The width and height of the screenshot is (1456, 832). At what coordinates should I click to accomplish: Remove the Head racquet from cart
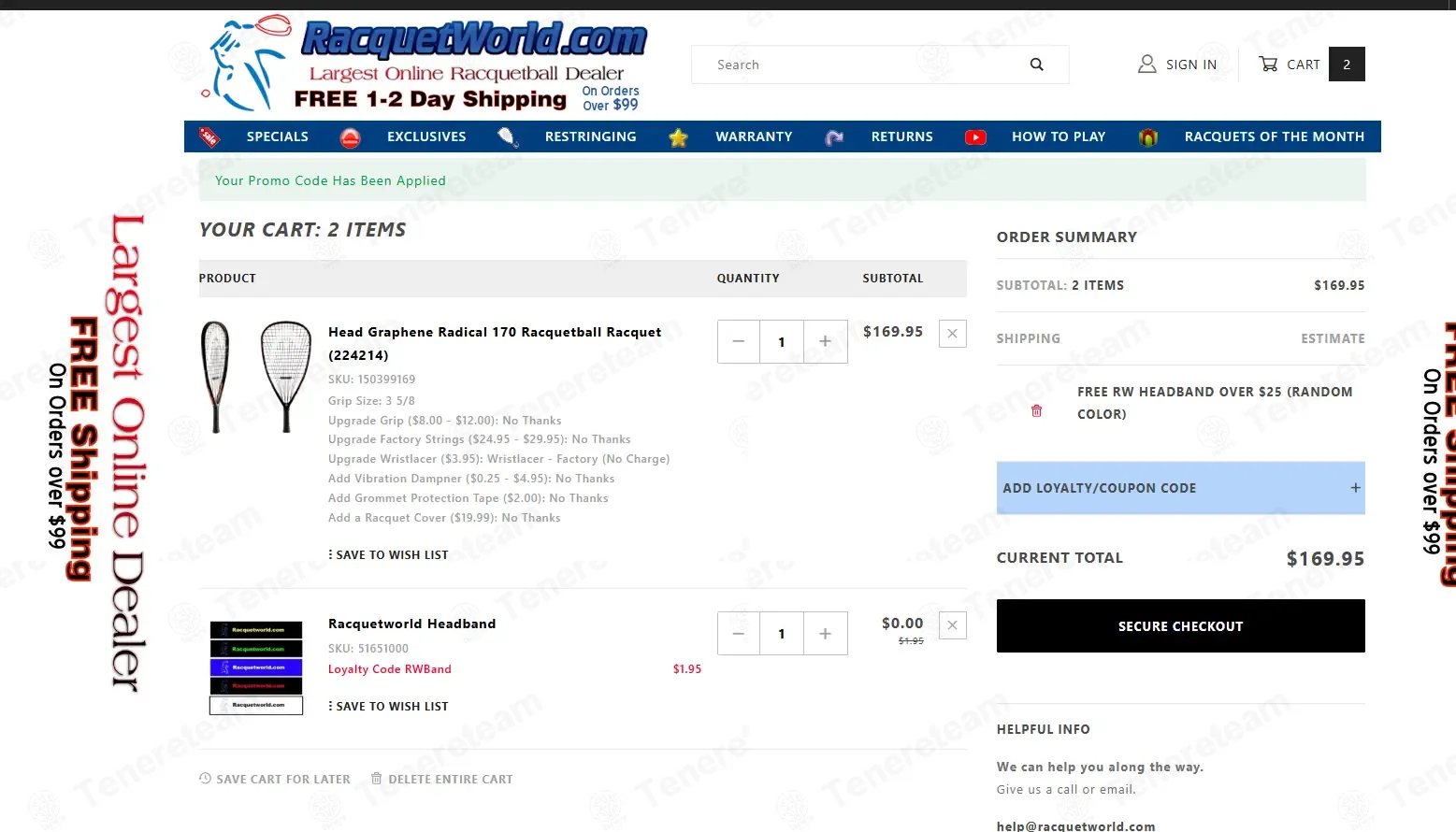pyautogui.click(x=952, y=334)
